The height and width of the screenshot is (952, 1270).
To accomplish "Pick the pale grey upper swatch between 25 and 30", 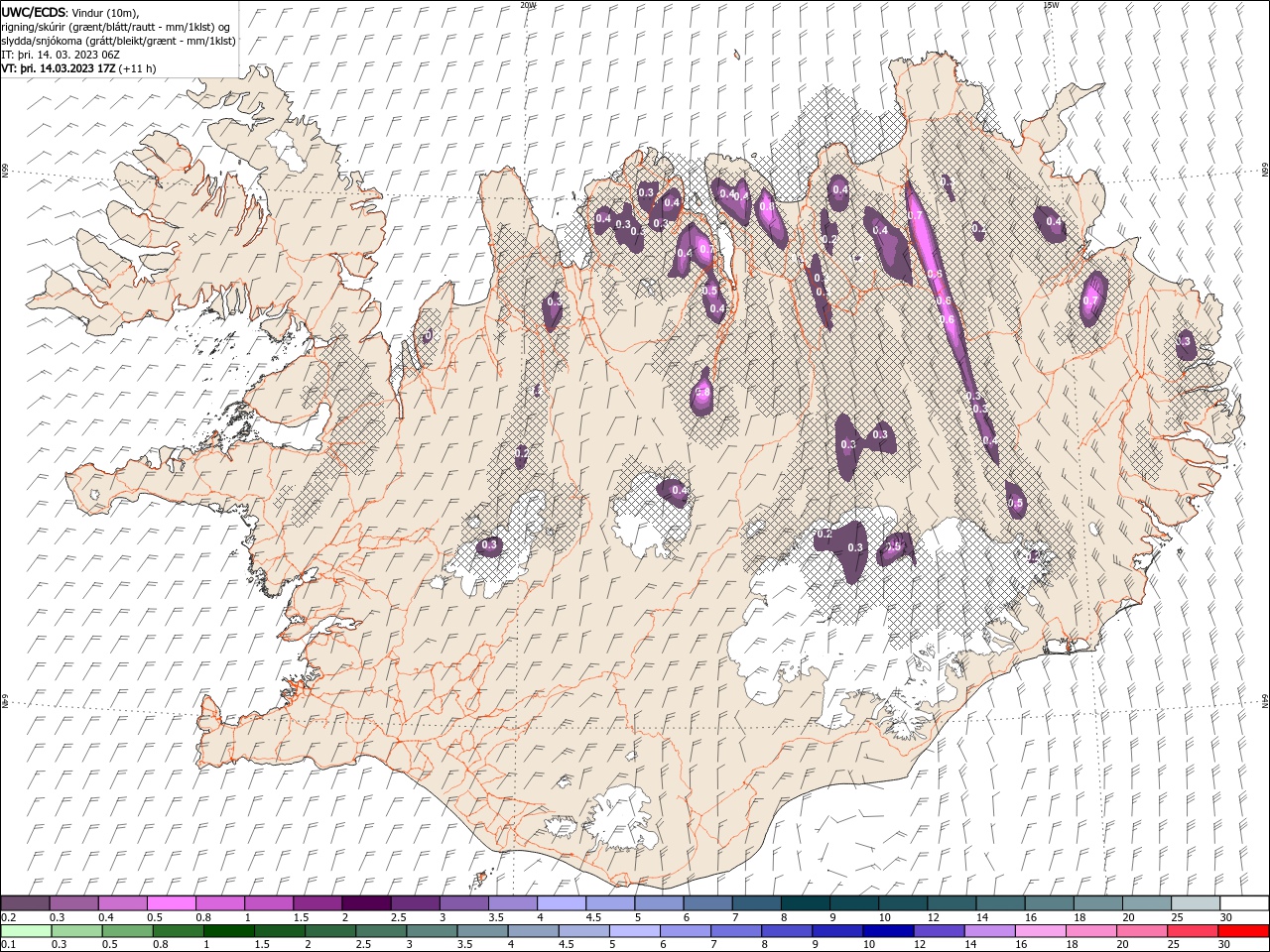I will click(x=1194, y=903).
